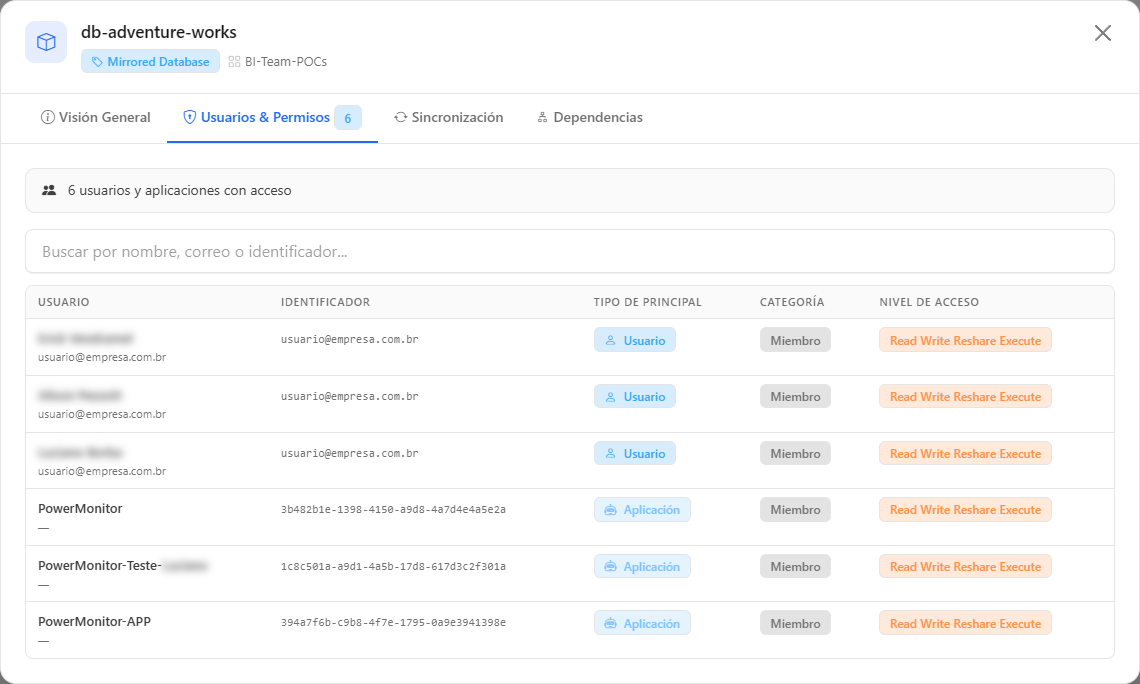Click the access level badge in PowerMonitor-Teste- row
This screenshot has width=1140, height=684.
click(966, 566)
